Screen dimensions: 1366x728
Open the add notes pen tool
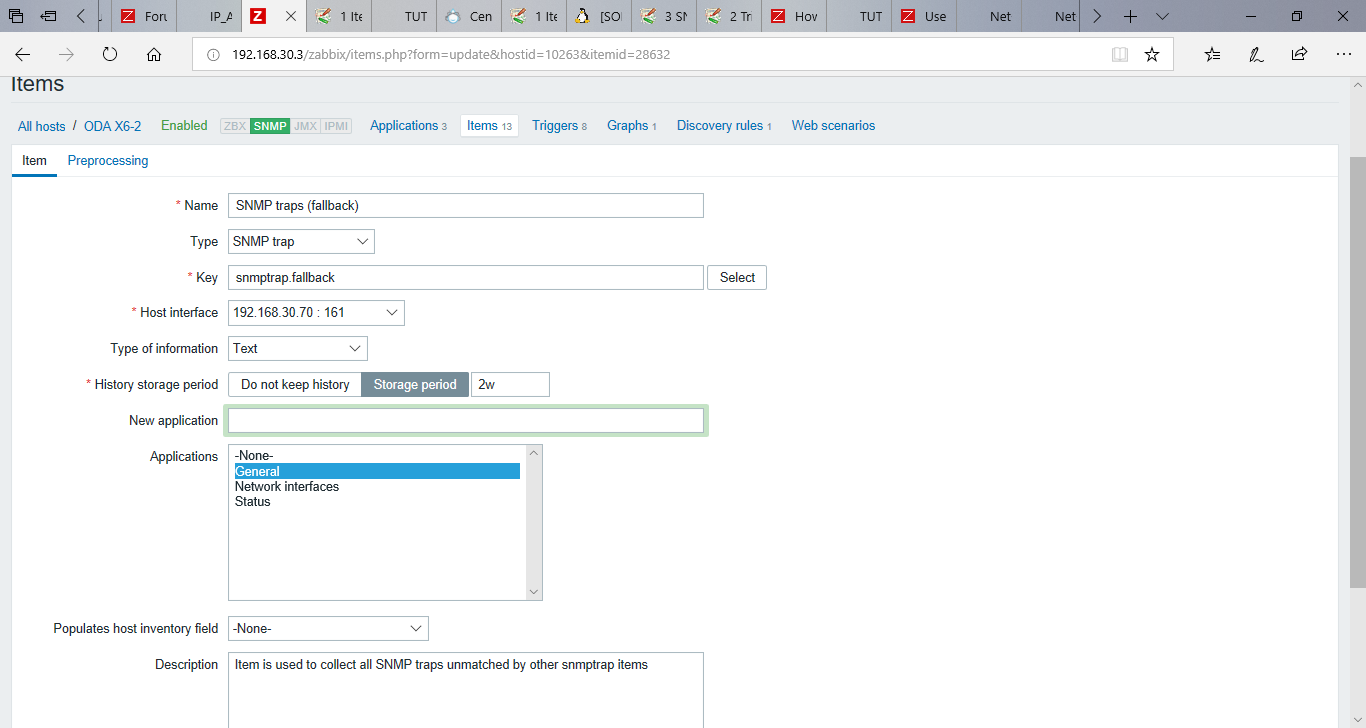pos(1256,55)
